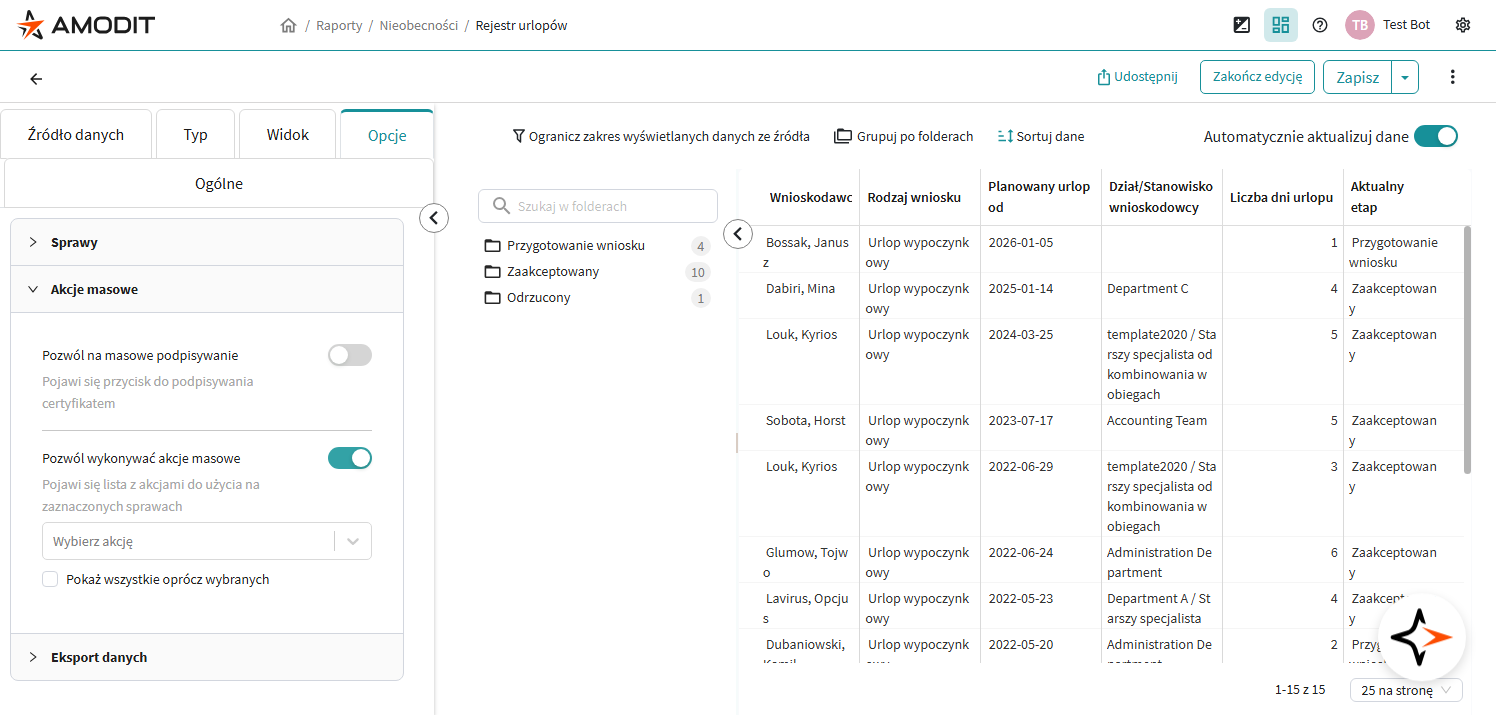Image resolution: width=1496 pixels, height=715 pixels.
Task: Open the three-dot more options menu
Action: pos(1452,77)
